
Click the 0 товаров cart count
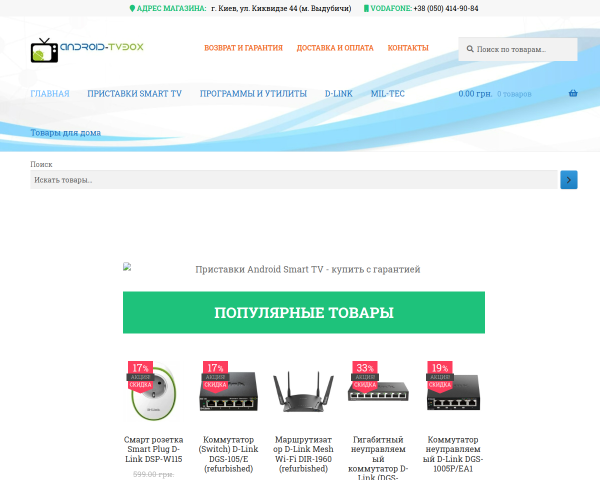[514, 94]
